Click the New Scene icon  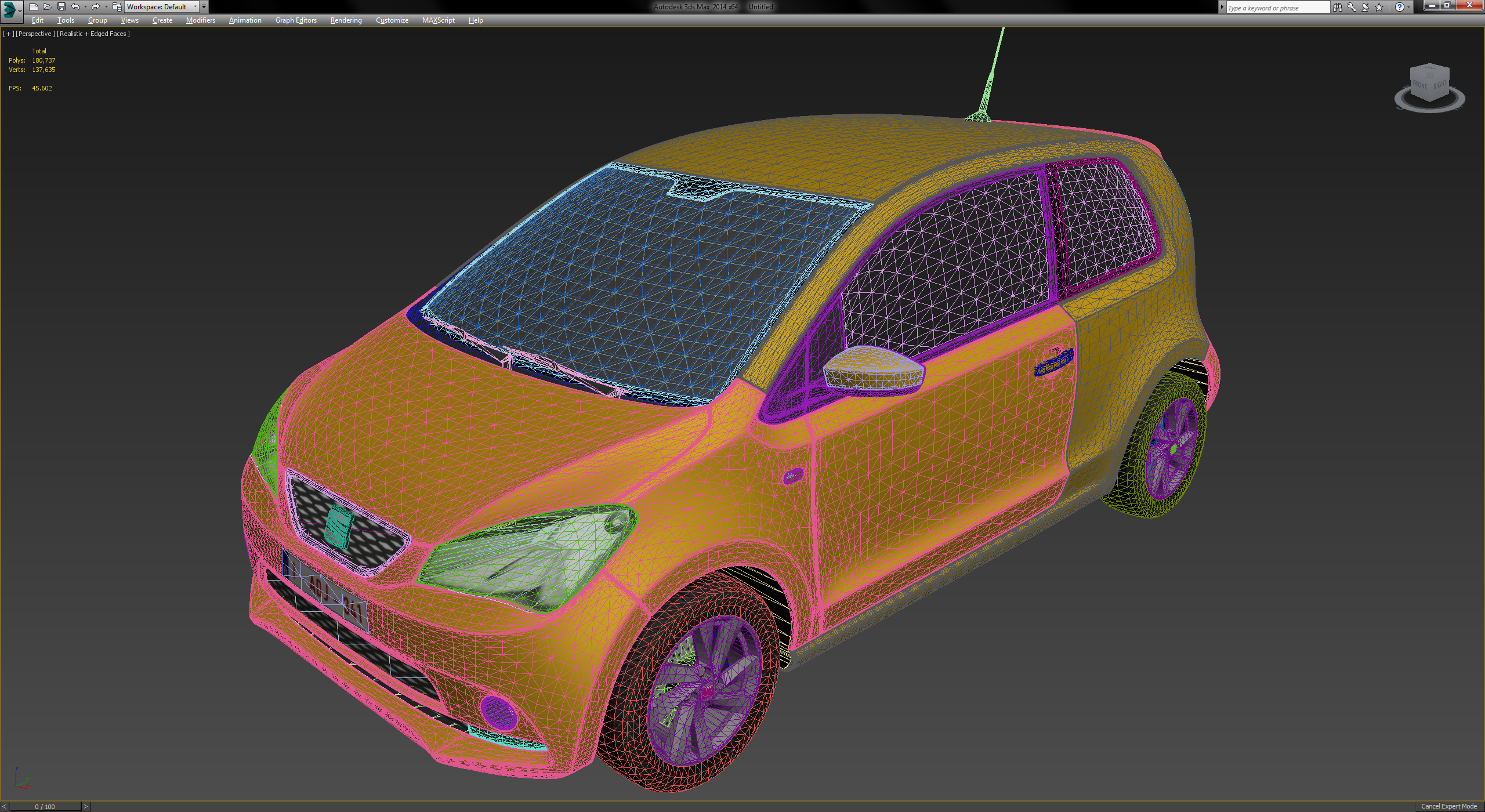pyautogui.click(x=33, y=7)
